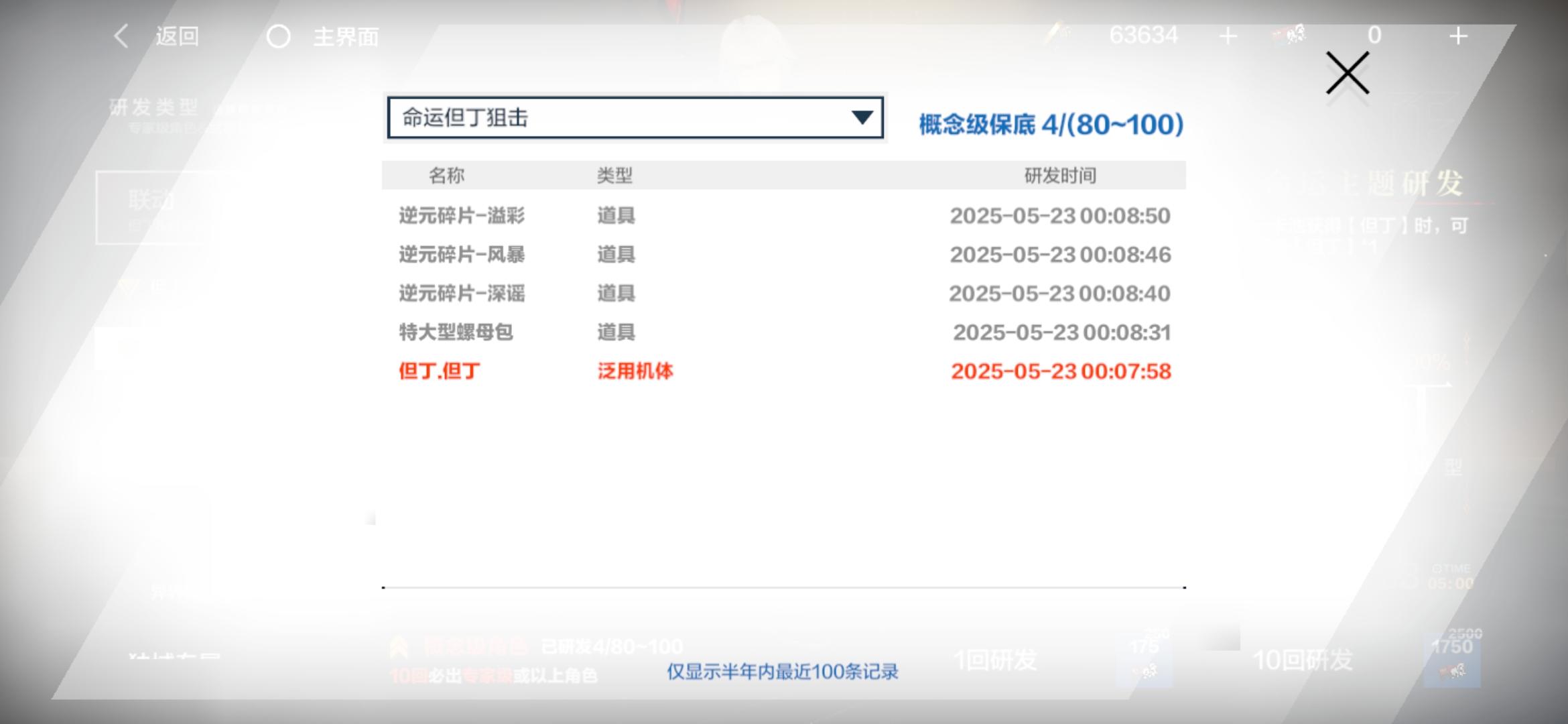Click the circle home icon
The image size is (1568, 724).
[279, 36]
